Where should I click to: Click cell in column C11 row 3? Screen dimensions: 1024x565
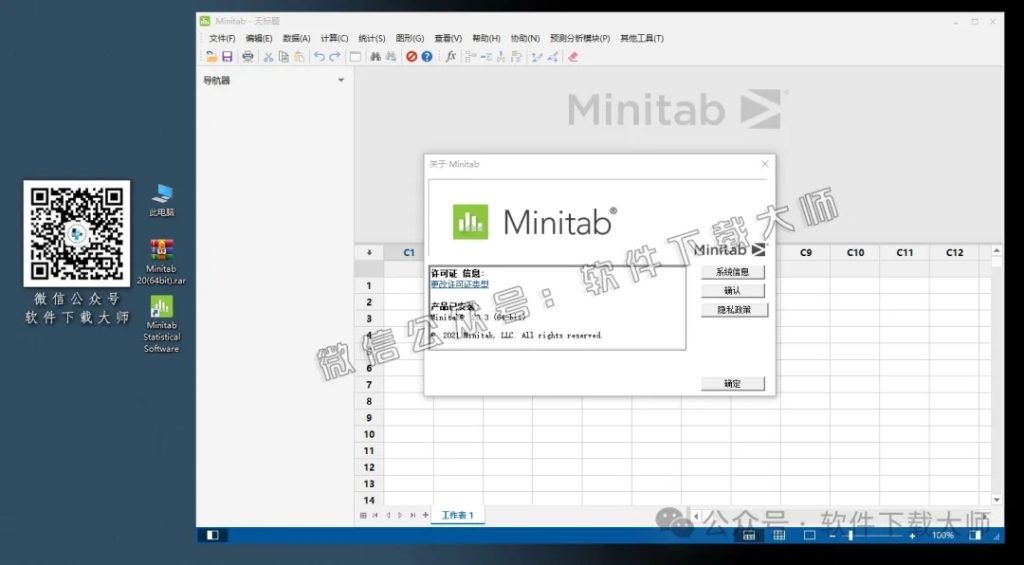click(904, 319)
